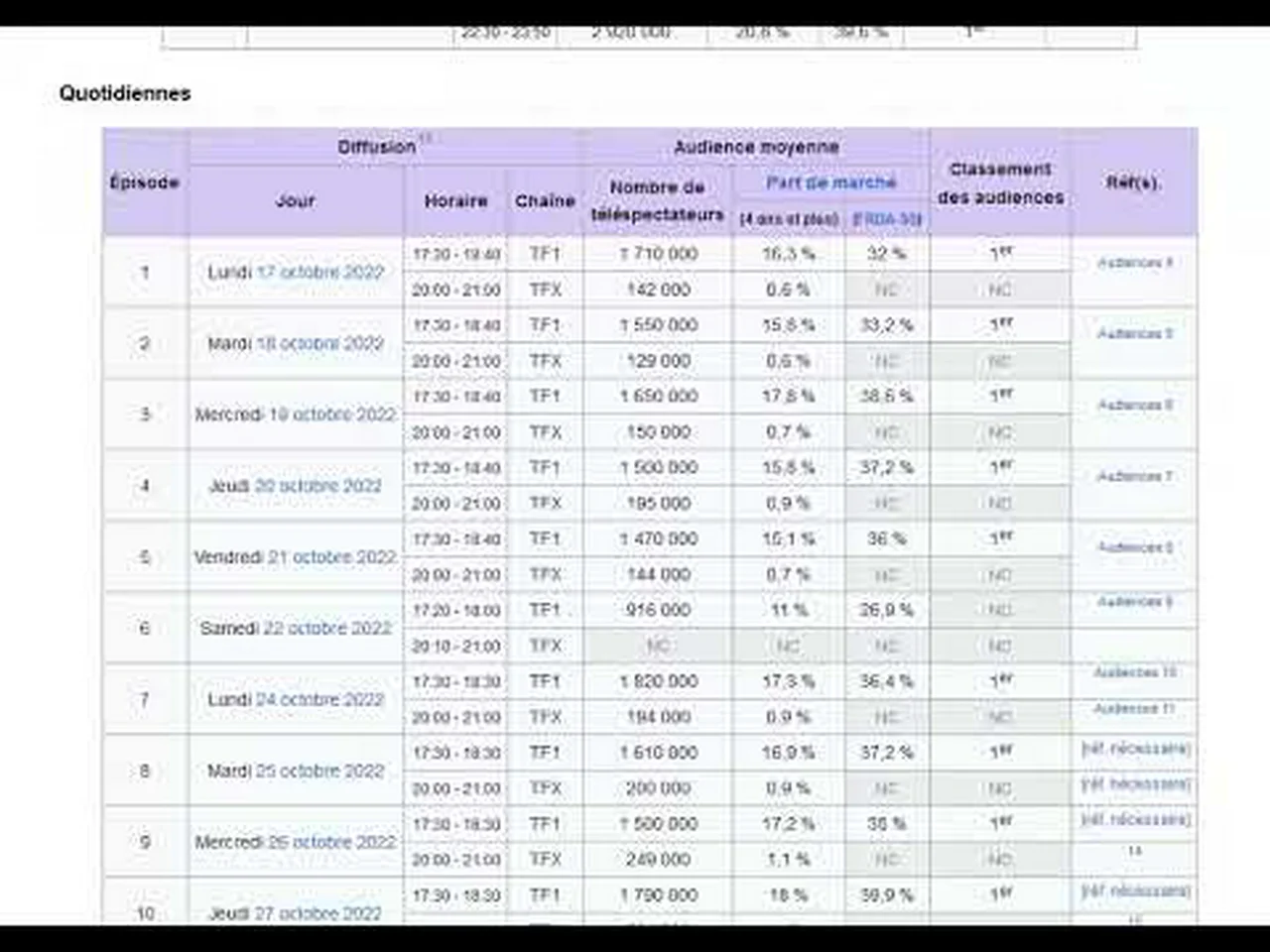Click the 26 octobre 2022 link
Screen dimensions: 1270x952
[x=332, y=843]
